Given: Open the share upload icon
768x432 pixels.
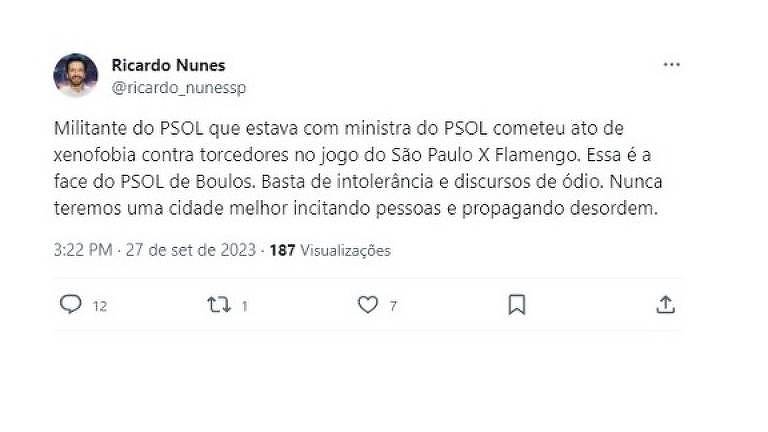Looking at the screenshot, I should (x=666, y=304).
